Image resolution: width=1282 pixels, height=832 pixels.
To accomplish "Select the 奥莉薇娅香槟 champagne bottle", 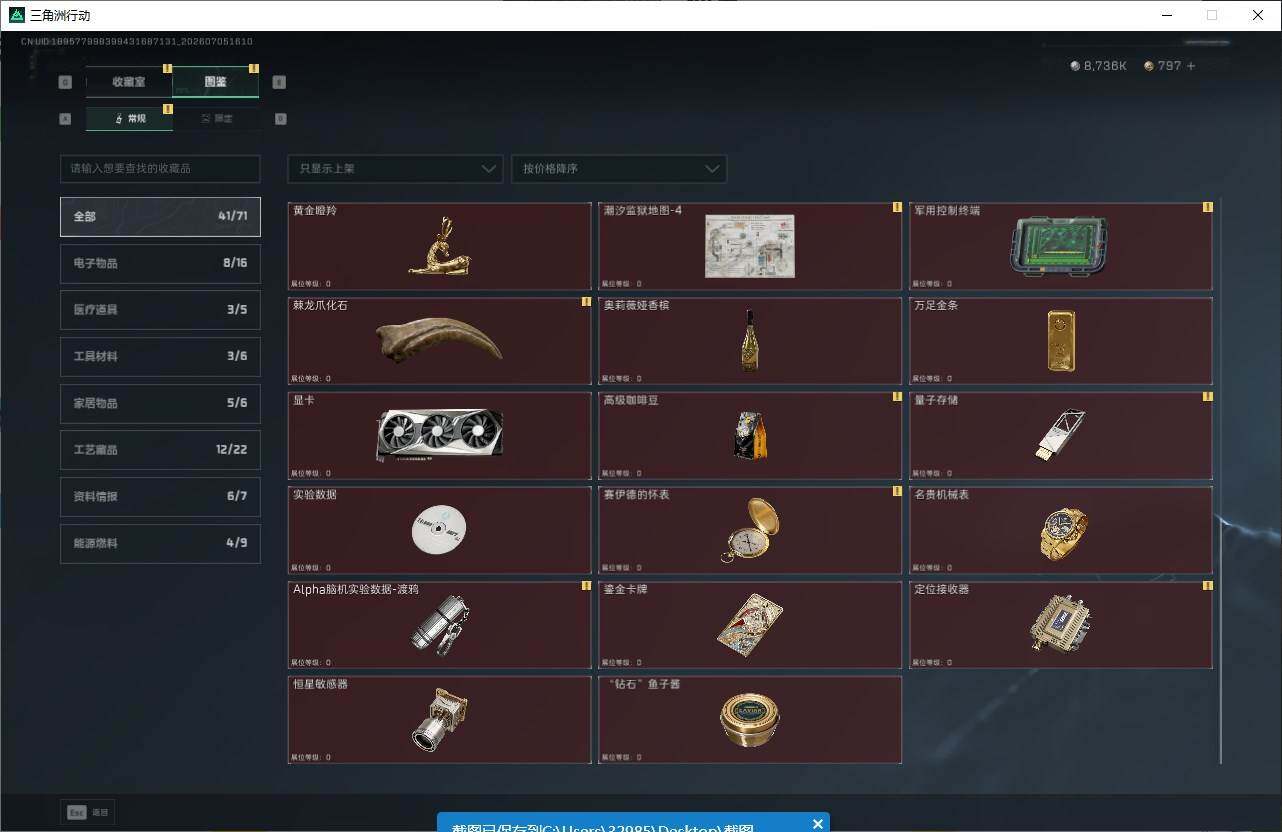I will (x=750, y=341).
